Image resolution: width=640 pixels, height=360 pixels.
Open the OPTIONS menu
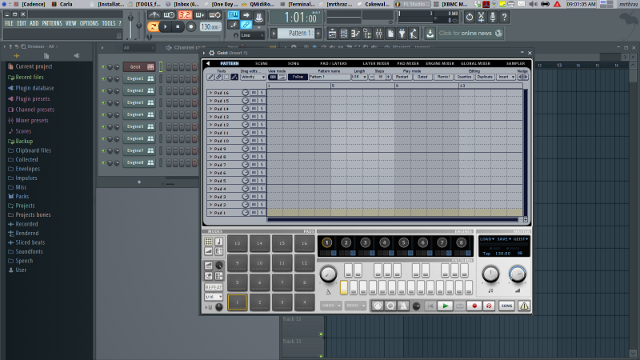89,23
